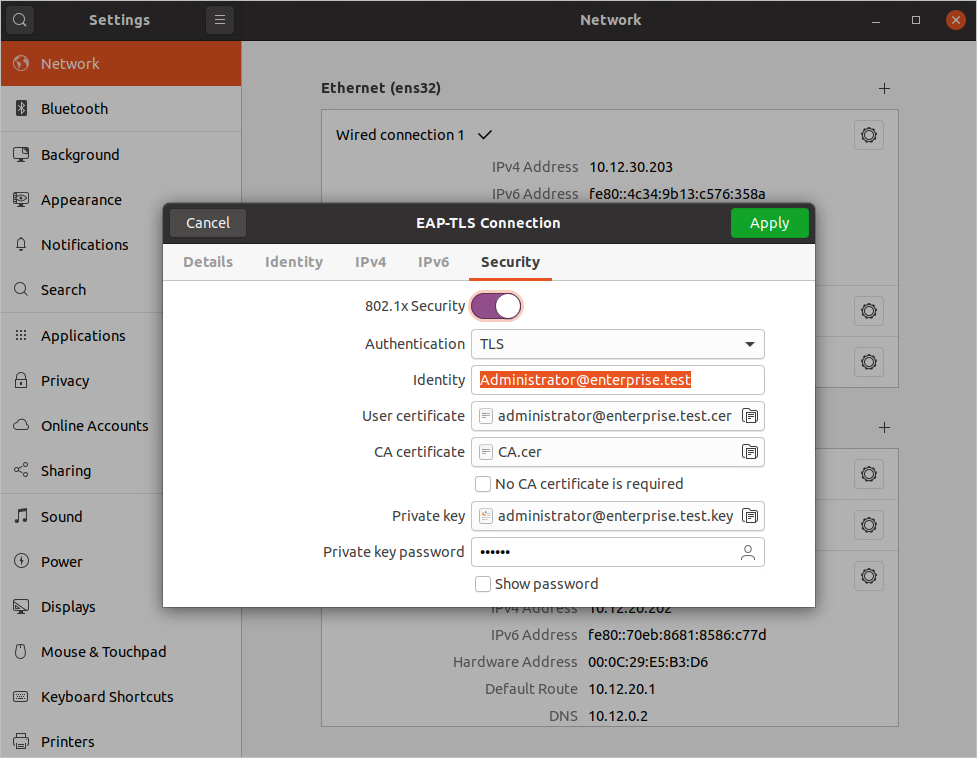Image resolution: width=977 pixels, height=758 pixels.
Task: Click the CA certificate file browse icon
Action: click(750, 452)
